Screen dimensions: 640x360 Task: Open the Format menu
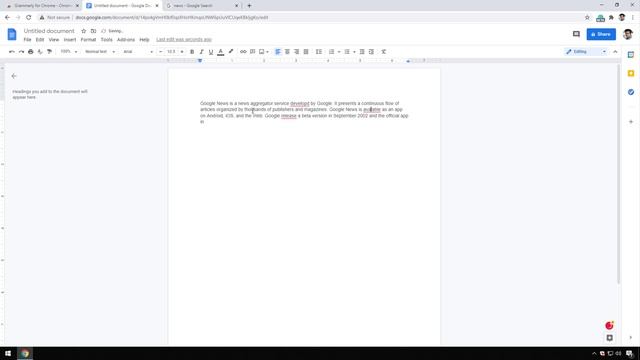click(x=88, y=40)
